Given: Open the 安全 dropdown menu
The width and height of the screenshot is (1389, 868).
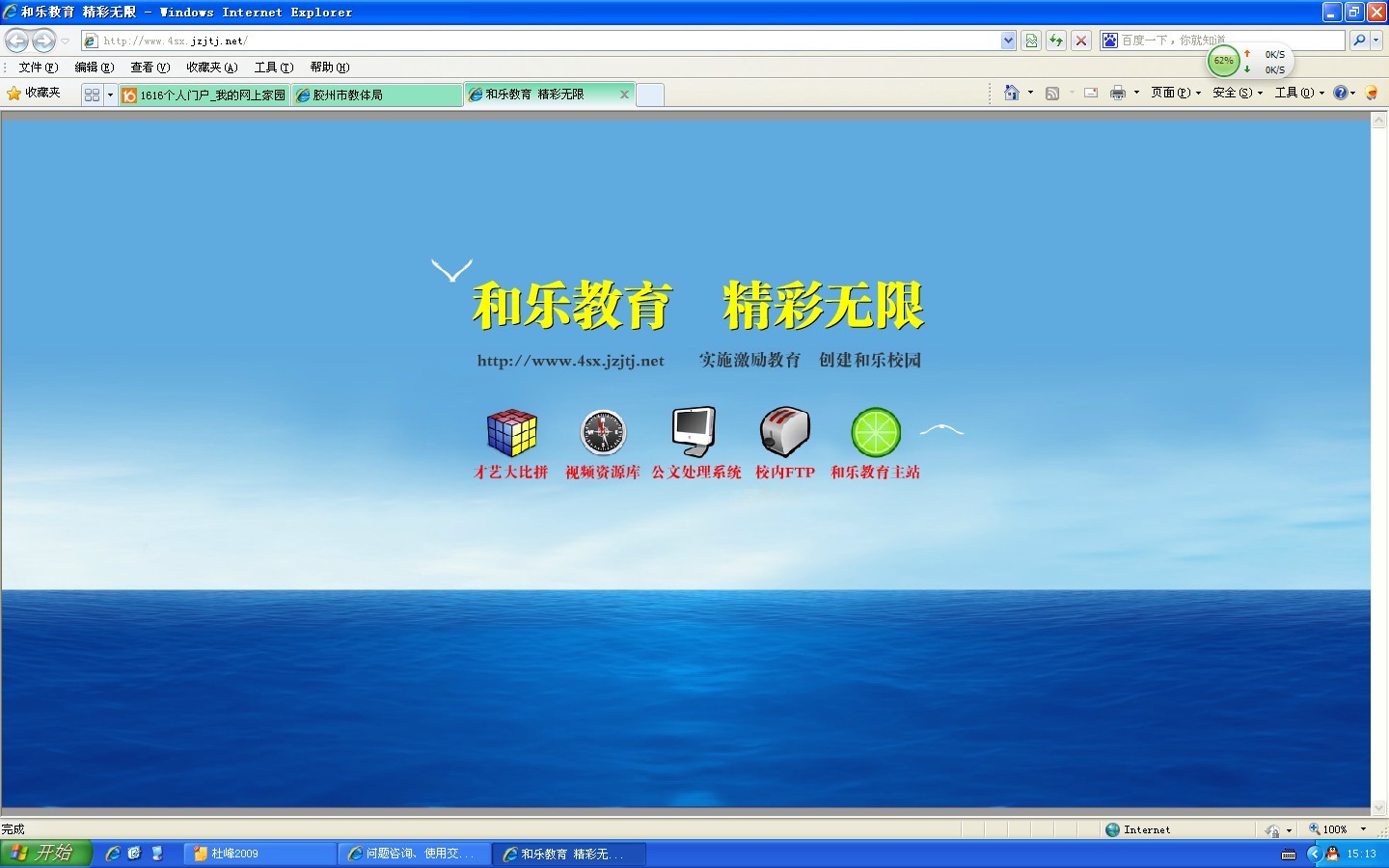Looking at the screenshot, I should [1237, 93].
